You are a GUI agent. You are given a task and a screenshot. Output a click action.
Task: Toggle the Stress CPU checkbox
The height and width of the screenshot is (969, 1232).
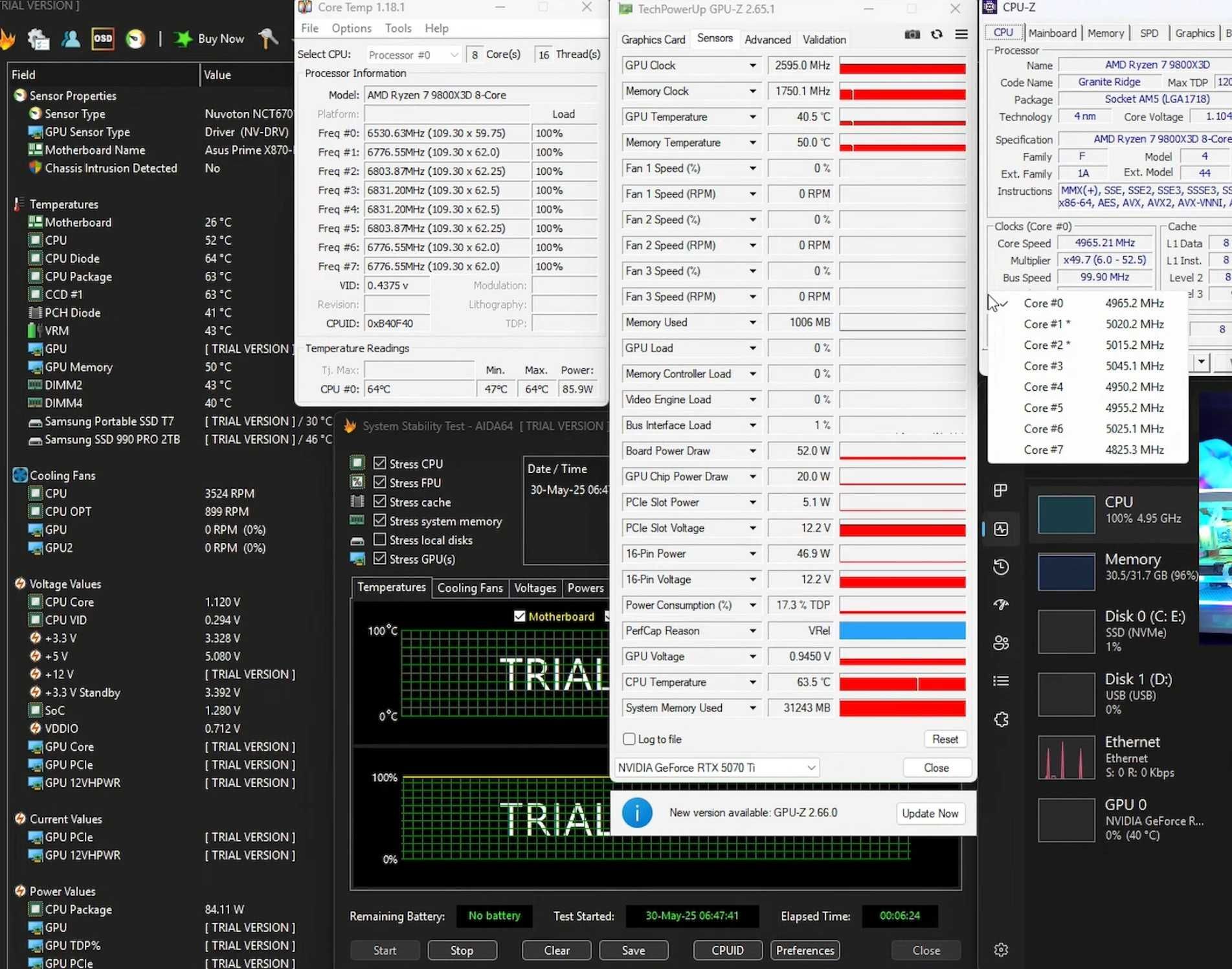point(380,463)
